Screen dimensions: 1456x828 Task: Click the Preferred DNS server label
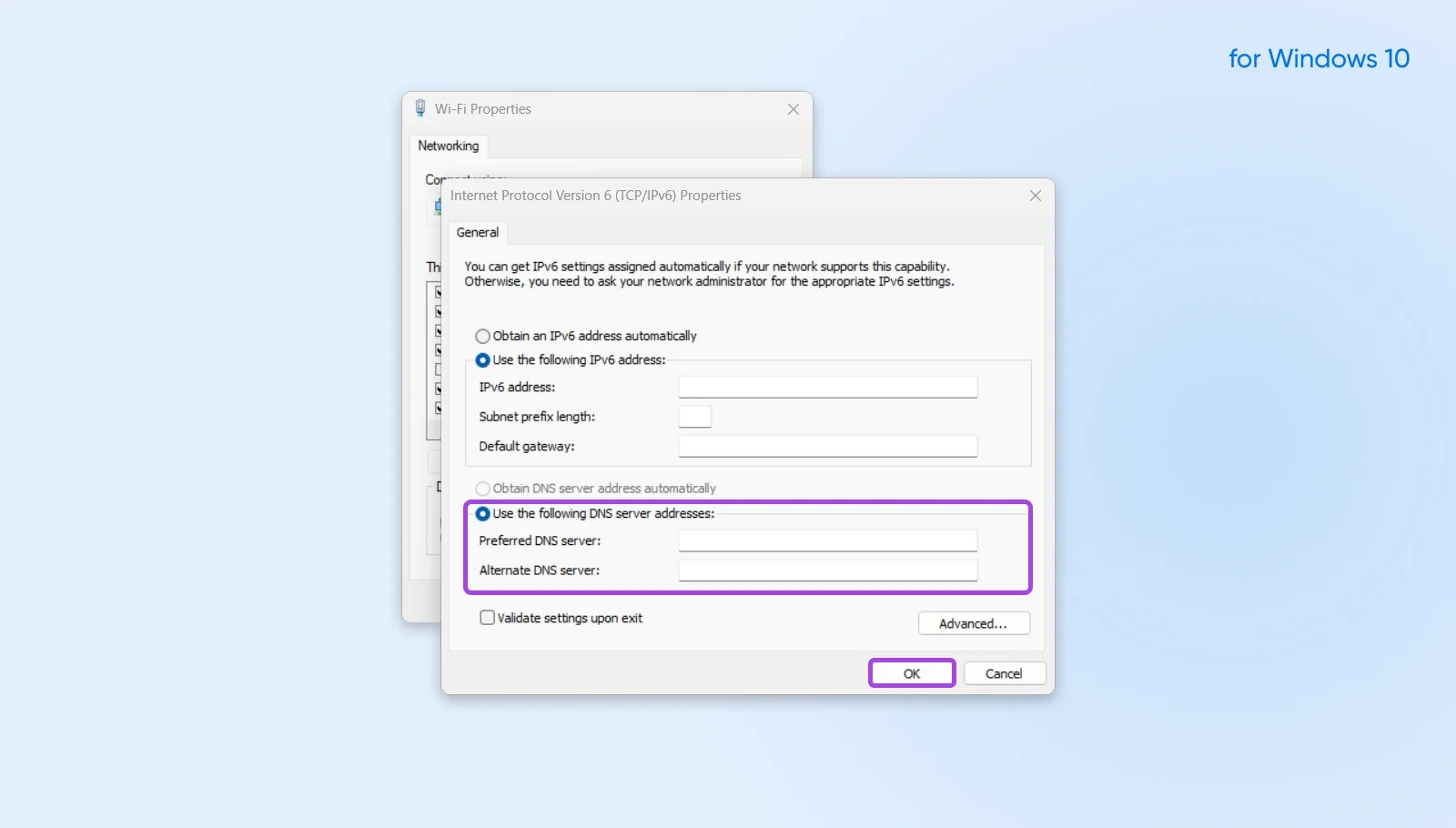click(x=541, y=540)
